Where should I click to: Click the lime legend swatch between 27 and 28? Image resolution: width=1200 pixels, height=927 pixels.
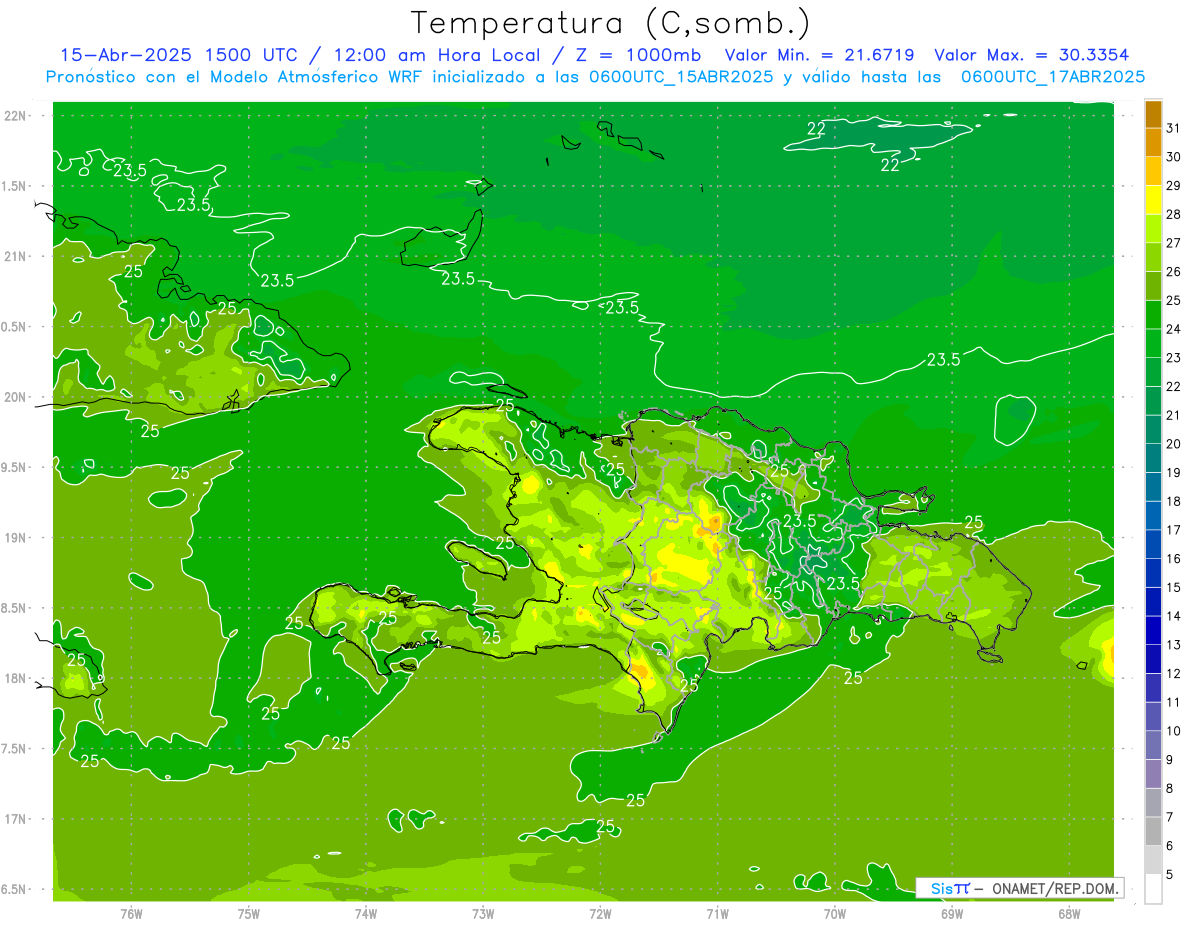pos(1153,229)
